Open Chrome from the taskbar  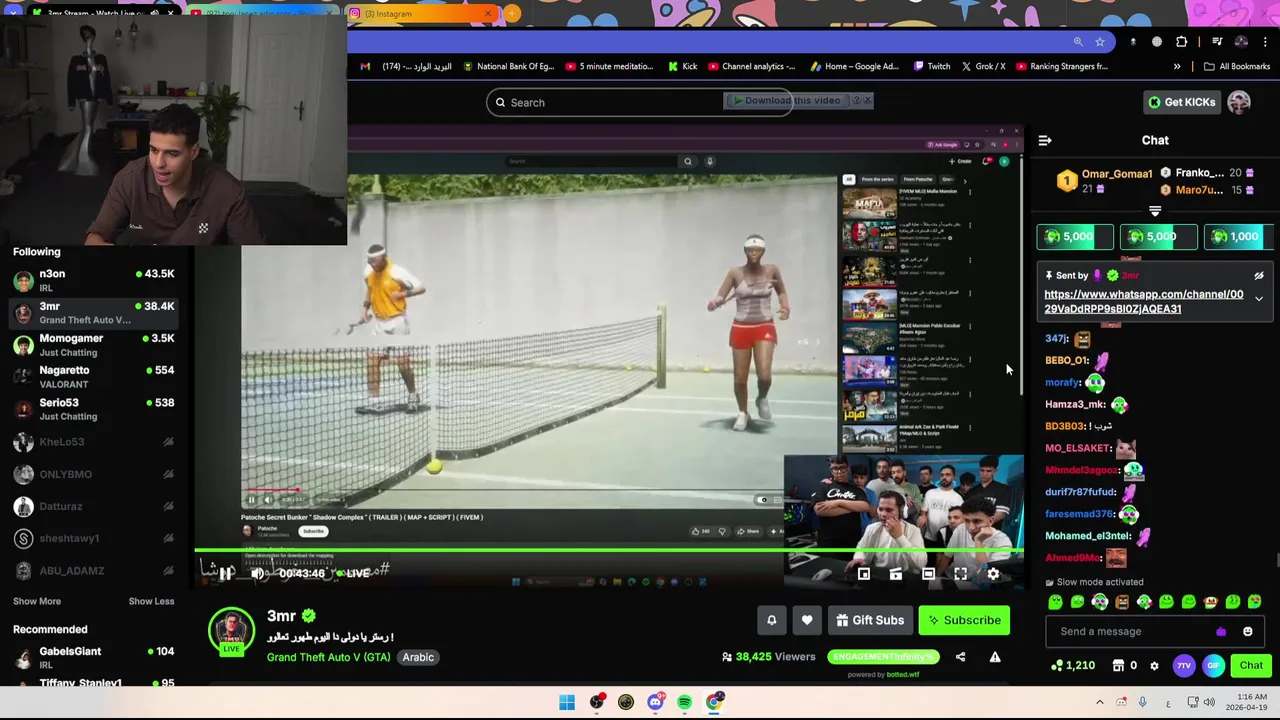[x=714, y=702]
